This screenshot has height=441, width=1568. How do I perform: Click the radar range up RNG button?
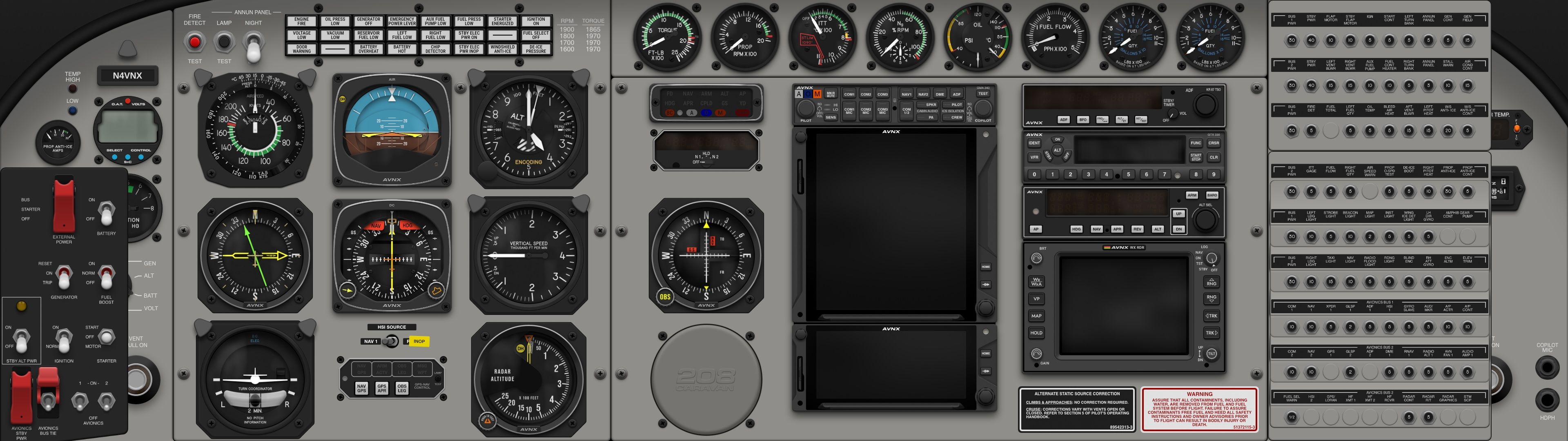(1211, 282)
